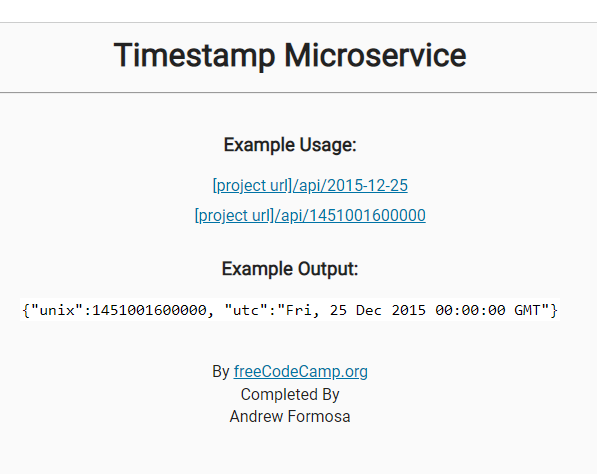Click the Andrew Formosa author name

[290, 417]
